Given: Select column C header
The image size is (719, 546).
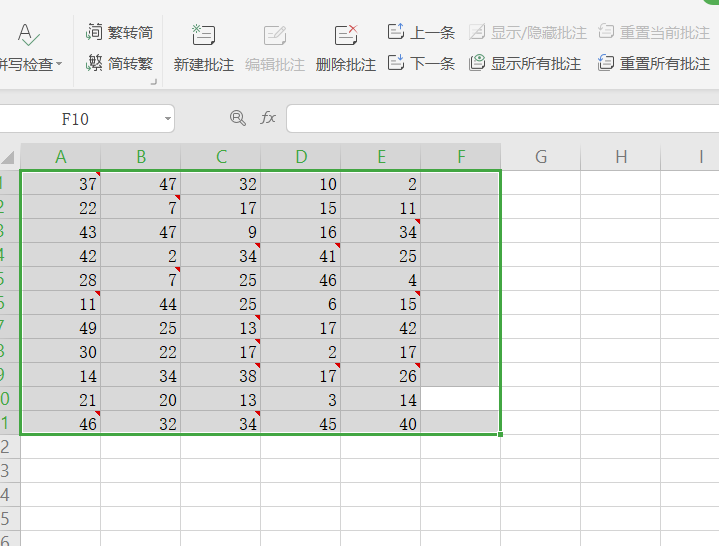Looking at the screenshot, I should 221,157.
